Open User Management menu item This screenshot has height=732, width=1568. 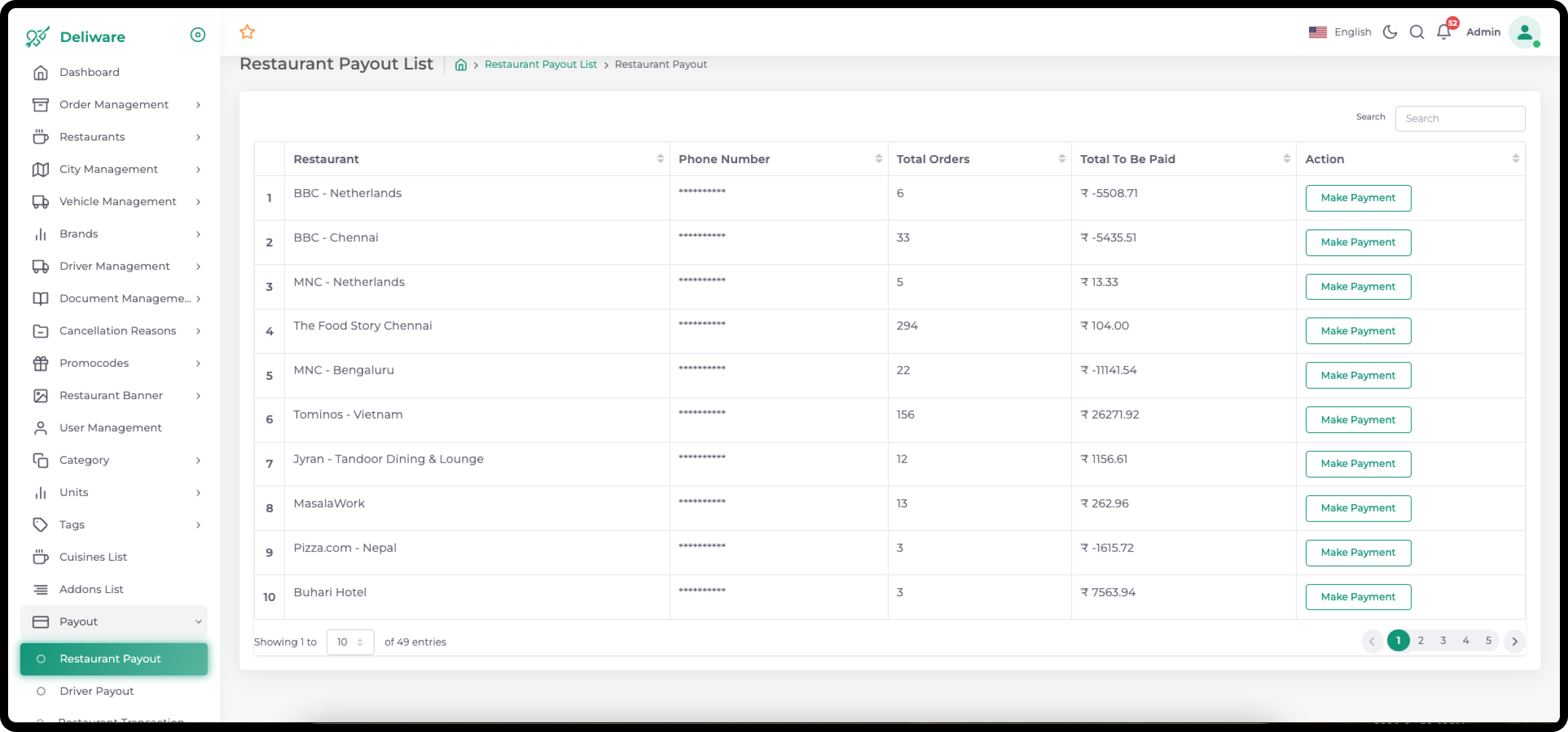pyautogui.click(x=114, y=428)
